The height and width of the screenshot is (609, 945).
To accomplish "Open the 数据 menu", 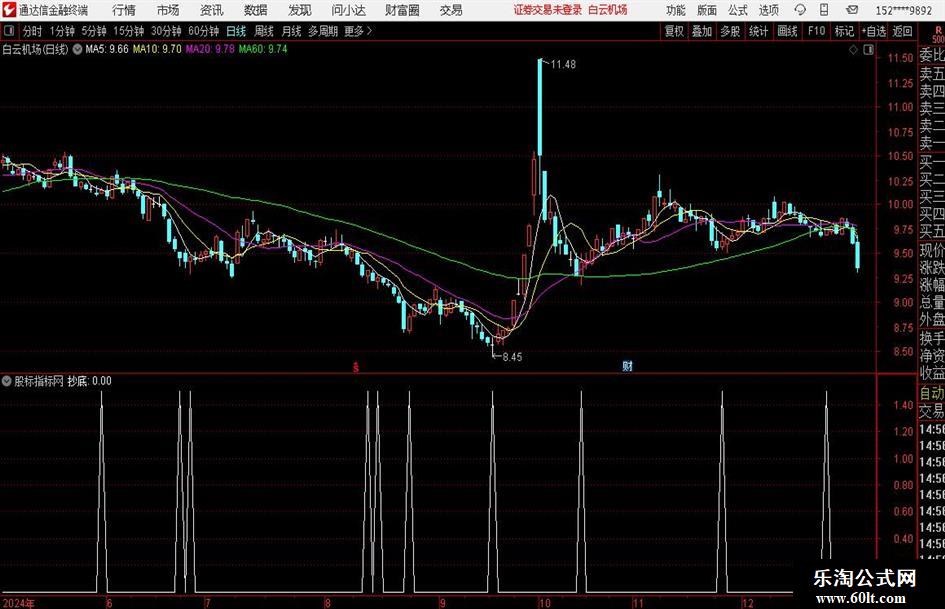I will [256, 10].
